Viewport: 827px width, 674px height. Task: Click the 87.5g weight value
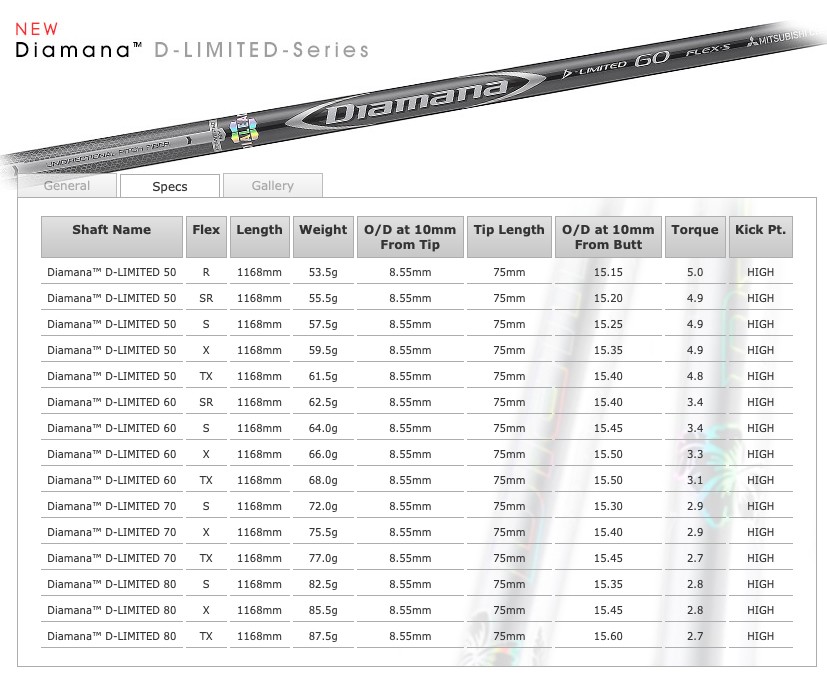tap(322, 636)
